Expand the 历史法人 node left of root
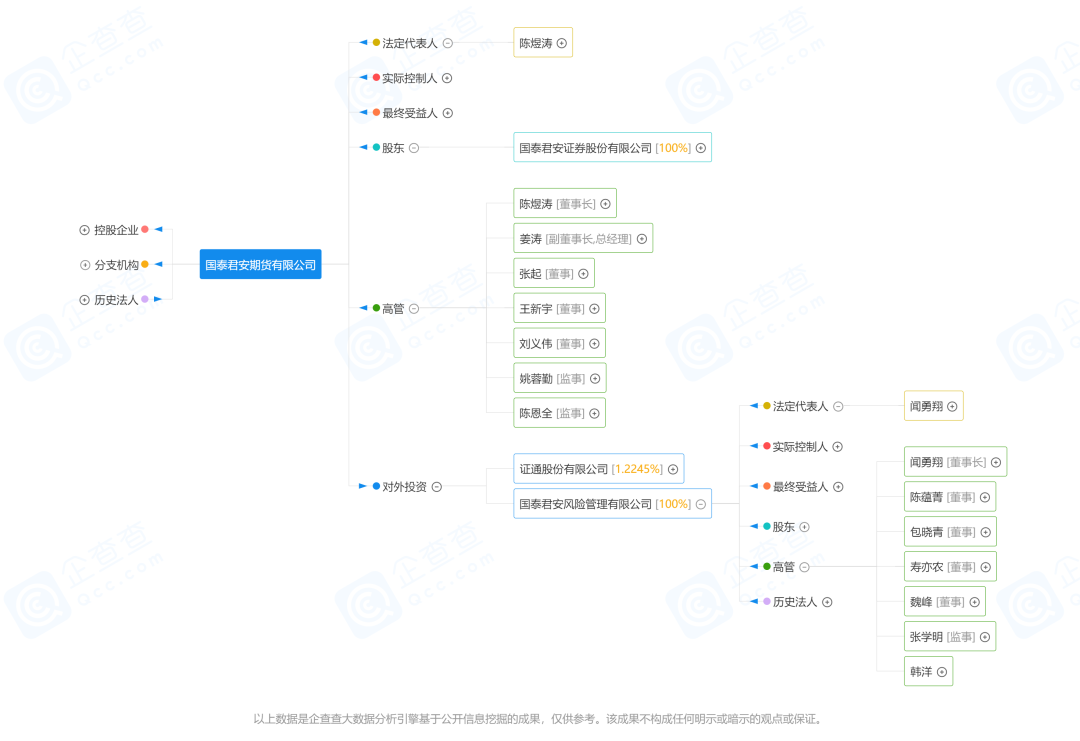Image resolution: width=1080 pixels, height=741 pixels. tap(84, 300)
